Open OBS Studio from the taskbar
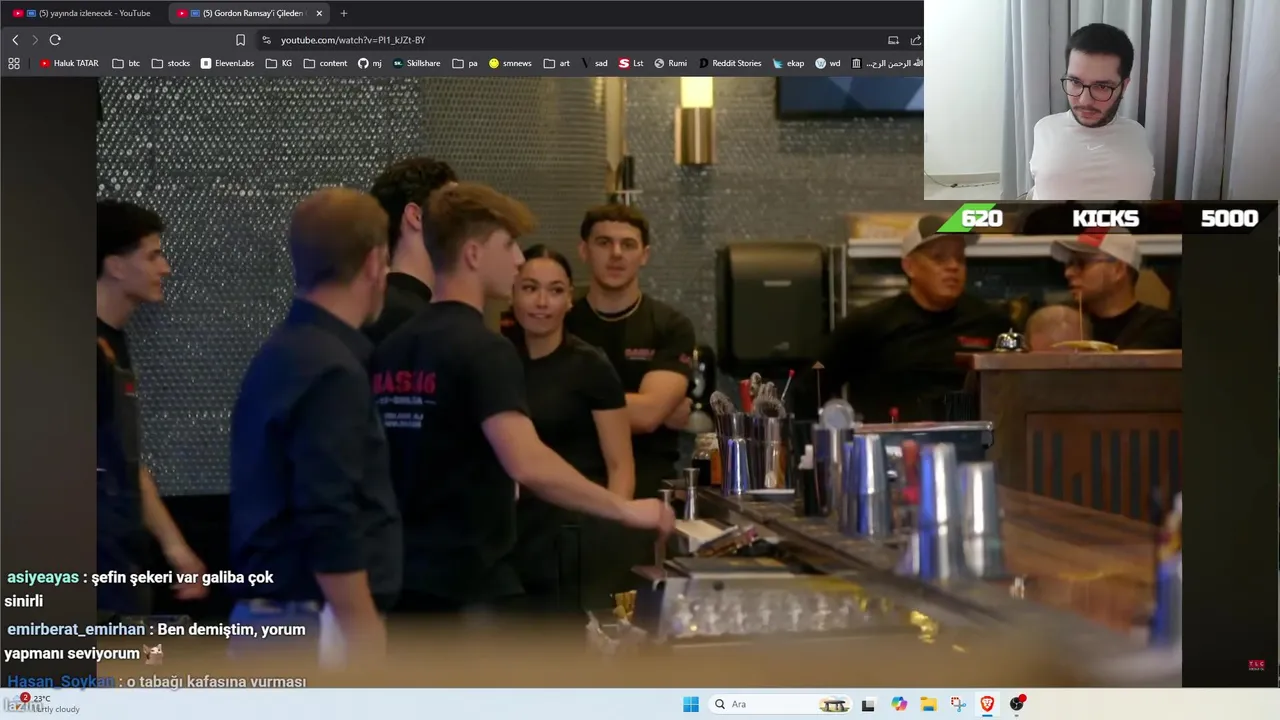 [x=1017, y=704]
